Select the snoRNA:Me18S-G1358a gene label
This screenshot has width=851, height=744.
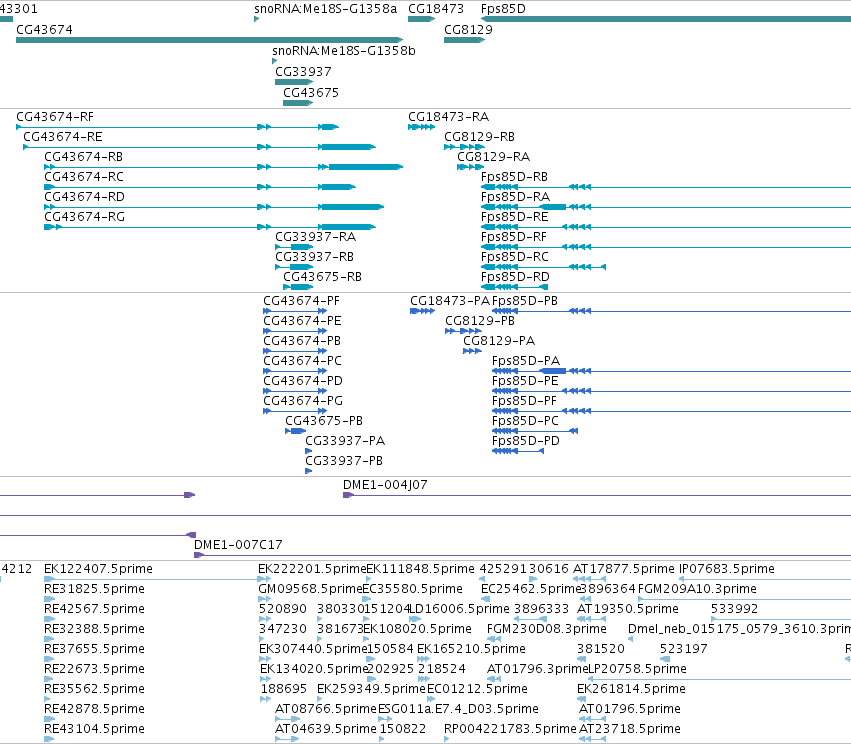(x=326, y=9)
